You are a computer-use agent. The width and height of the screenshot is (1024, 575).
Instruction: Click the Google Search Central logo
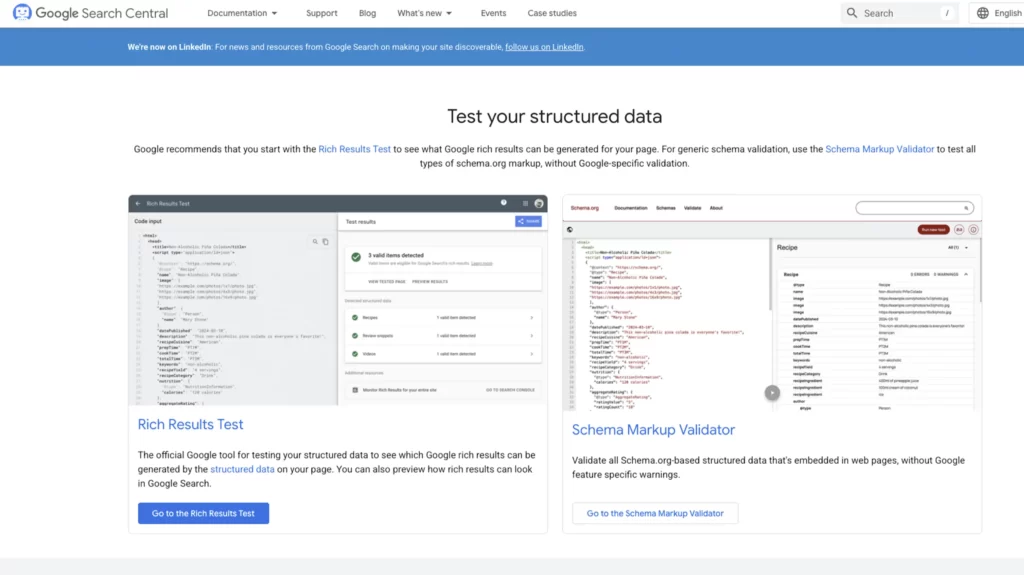pyautogui.click(x=90, y=13)
